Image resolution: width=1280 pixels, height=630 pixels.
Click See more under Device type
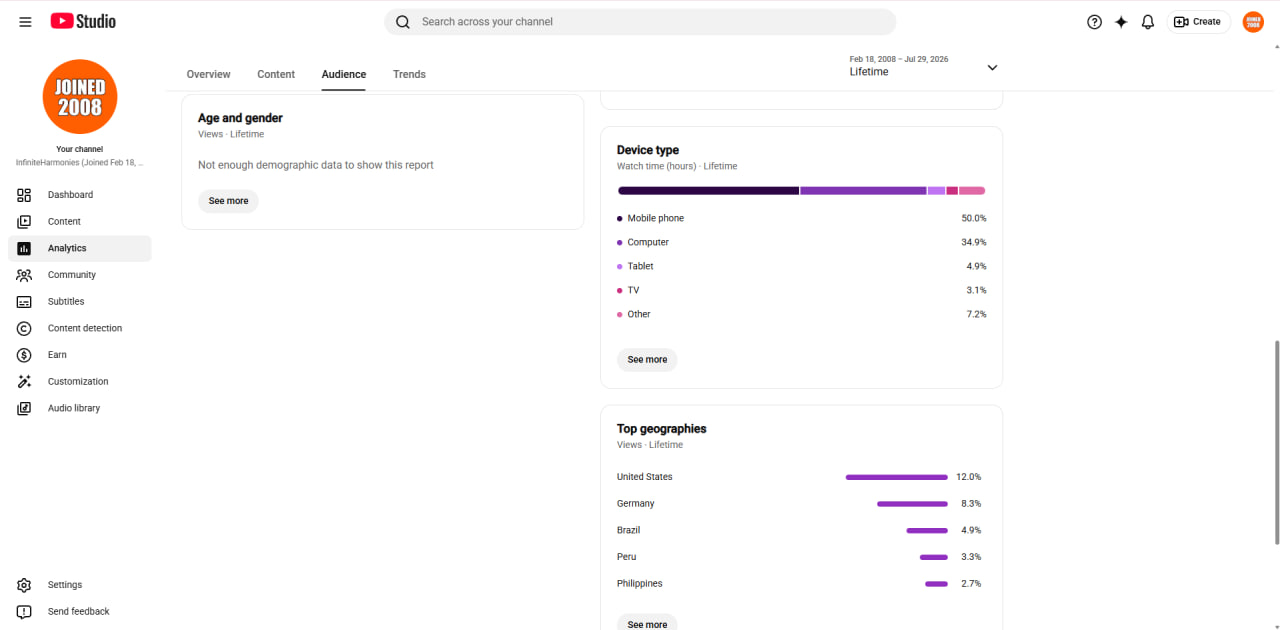(647, 360)
